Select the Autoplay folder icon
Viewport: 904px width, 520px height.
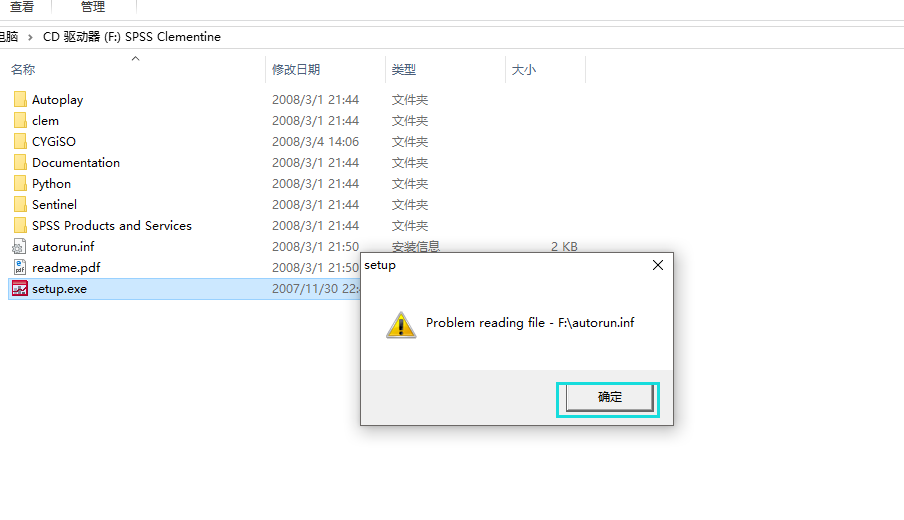click(20, 99)
